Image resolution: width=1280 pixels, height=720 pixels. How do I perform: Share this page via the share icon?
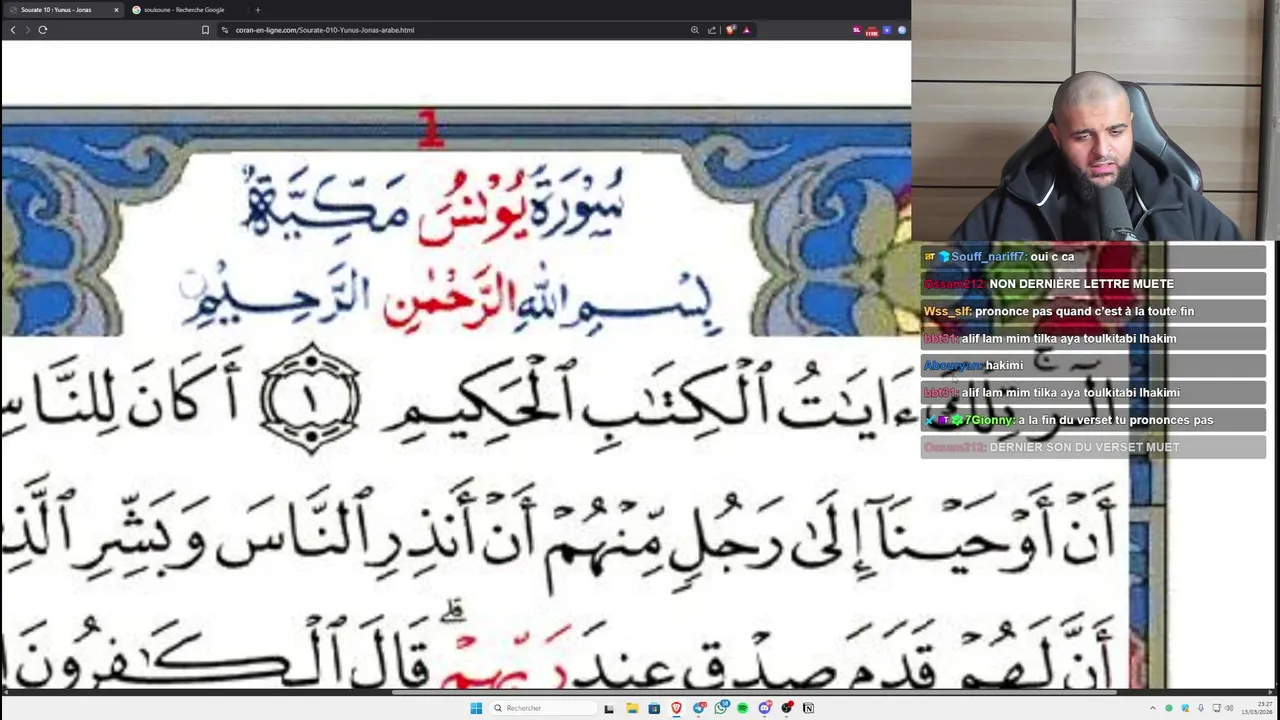pos(712,30)
